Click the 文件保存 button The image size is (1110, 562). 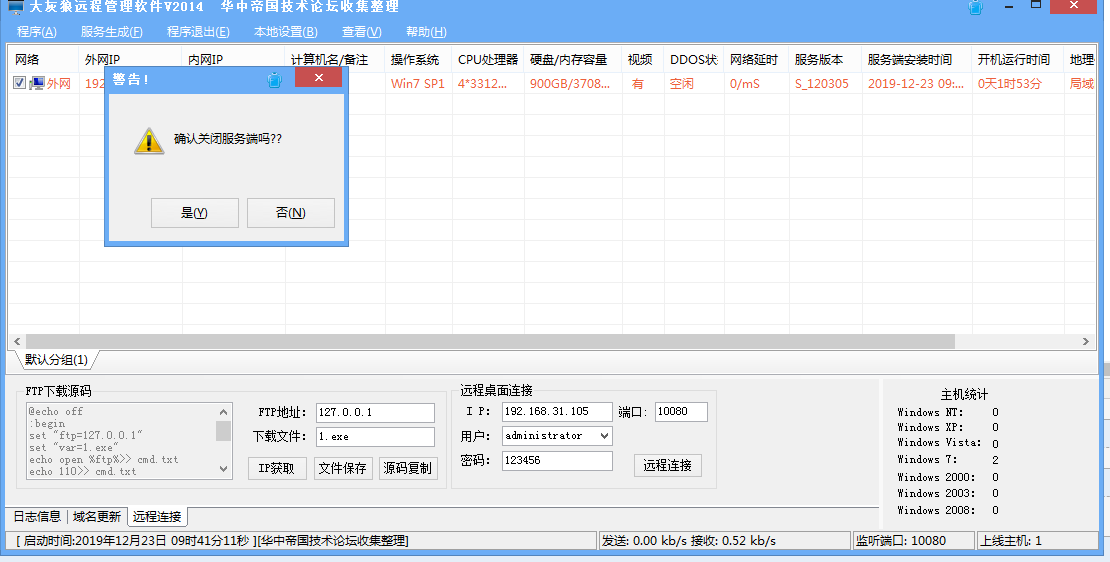pyautogui.click(x=343, y=468)
